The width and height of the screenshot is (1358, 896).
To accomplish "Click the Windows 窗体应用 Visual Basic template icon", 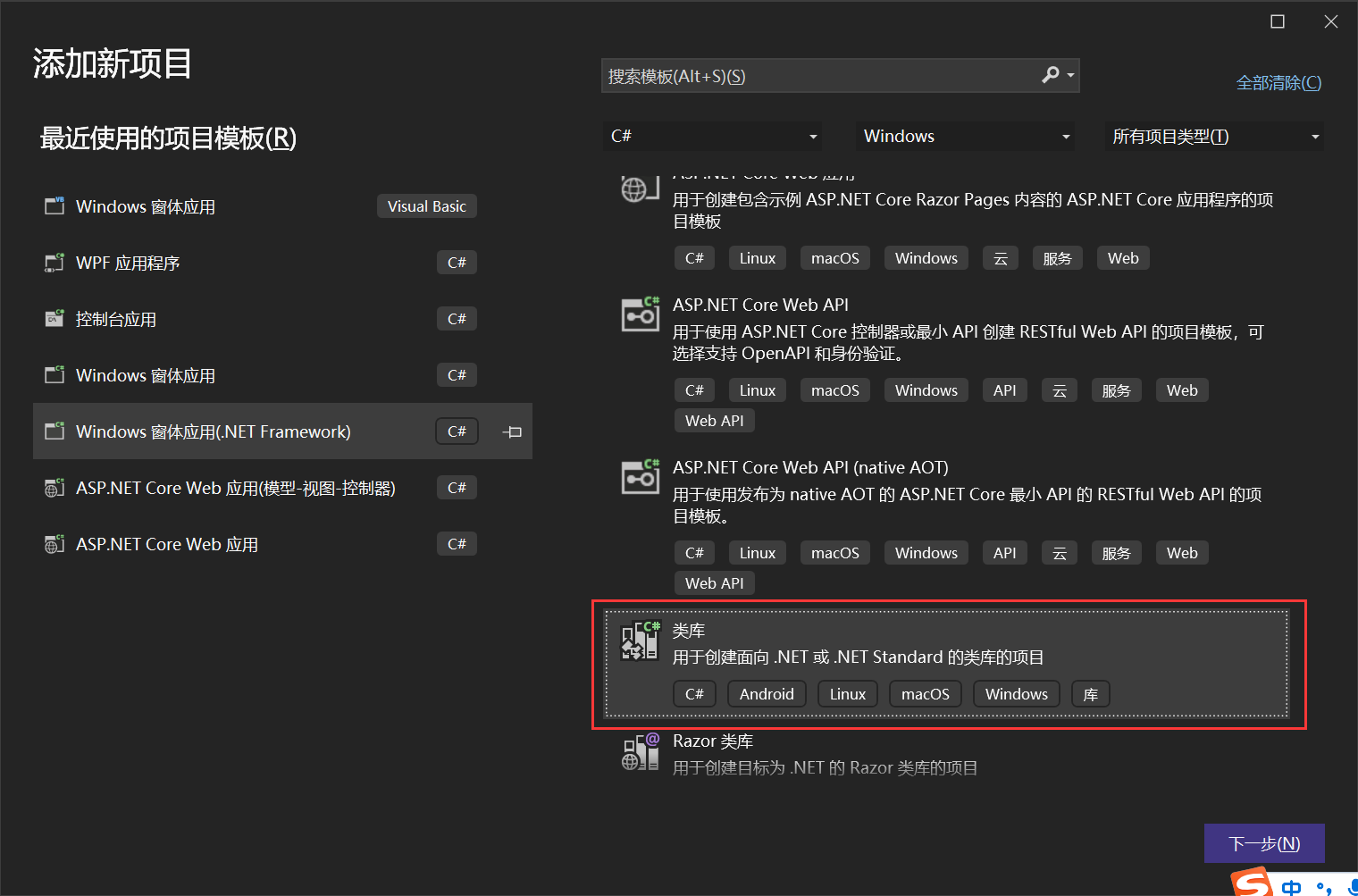I will [x=54, y=206].
